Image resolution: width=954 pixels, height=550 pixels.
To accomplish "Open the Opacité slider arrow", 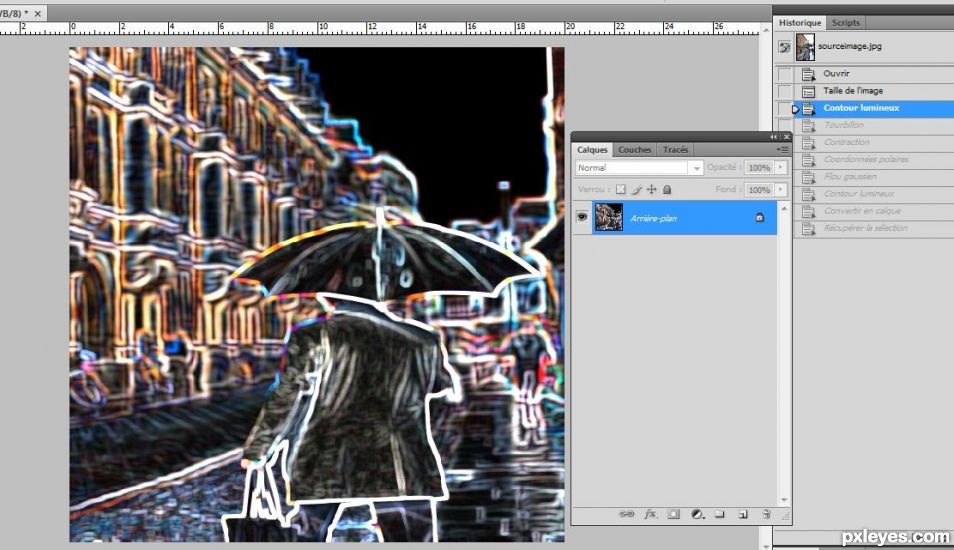I will coord(781,167).
